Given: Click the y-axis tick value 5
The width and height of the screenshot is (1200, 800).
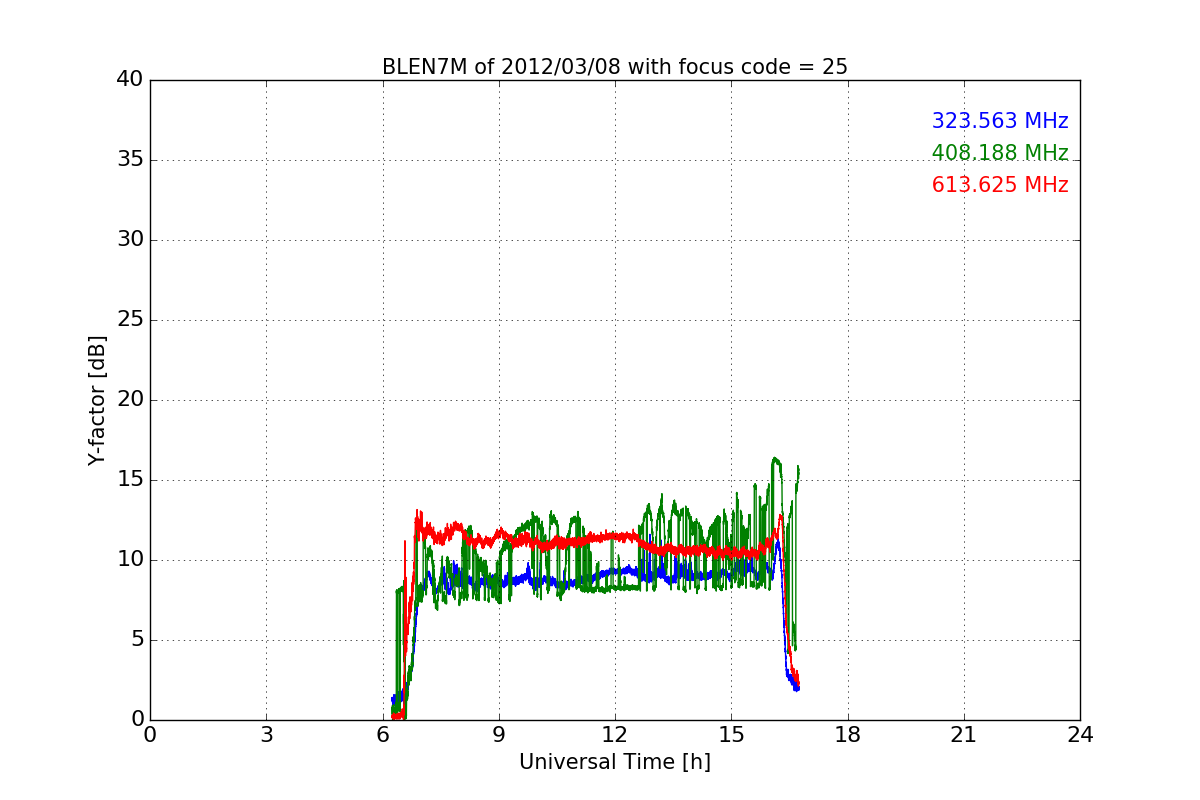Looking at the screenshot, I should pos(137,640).
